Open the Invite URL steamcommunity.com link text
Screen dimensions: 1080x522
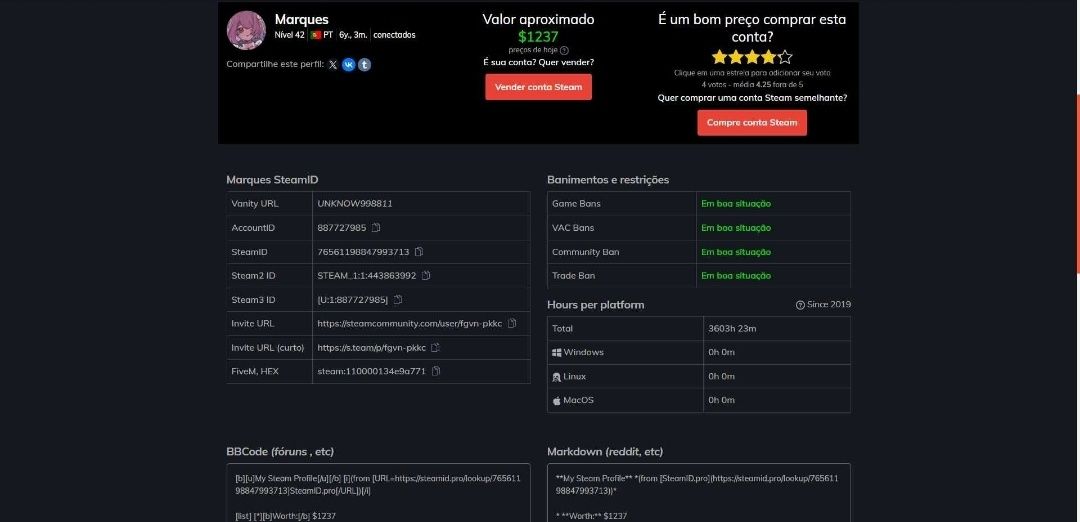click(410, 323)
